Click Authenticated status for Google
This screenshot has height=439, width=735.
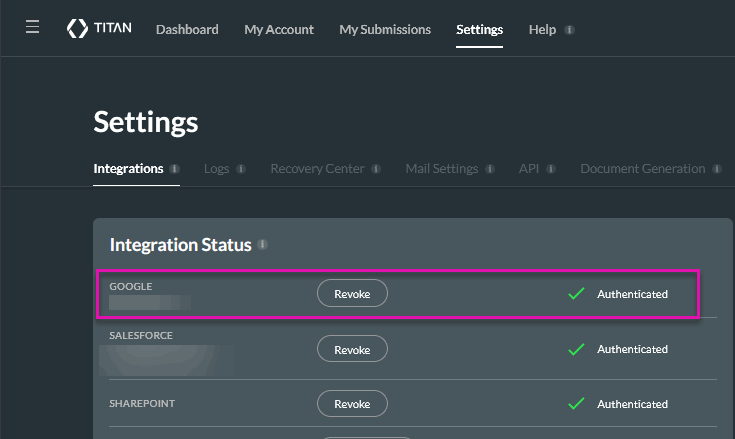click(x=632, y=294)
